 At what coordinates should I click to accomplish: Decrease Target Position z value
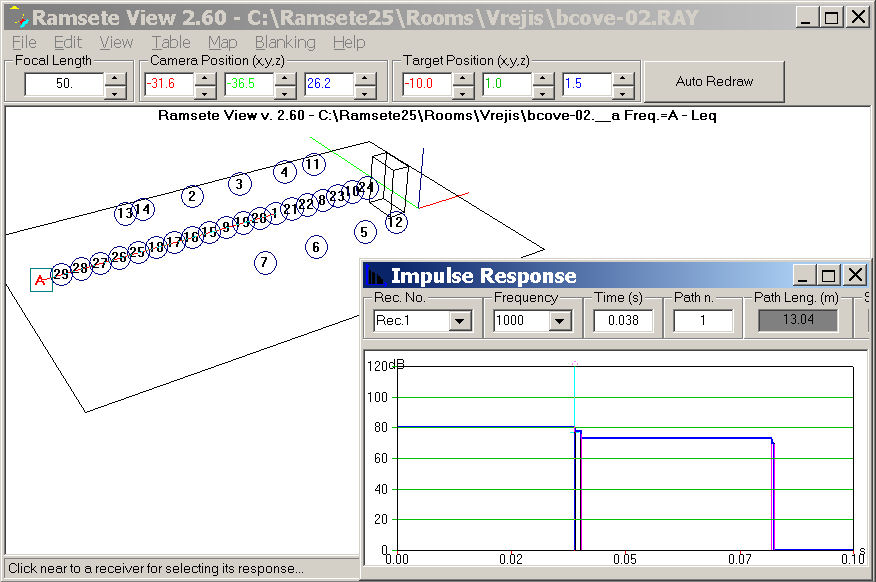(x=623, y=91)
